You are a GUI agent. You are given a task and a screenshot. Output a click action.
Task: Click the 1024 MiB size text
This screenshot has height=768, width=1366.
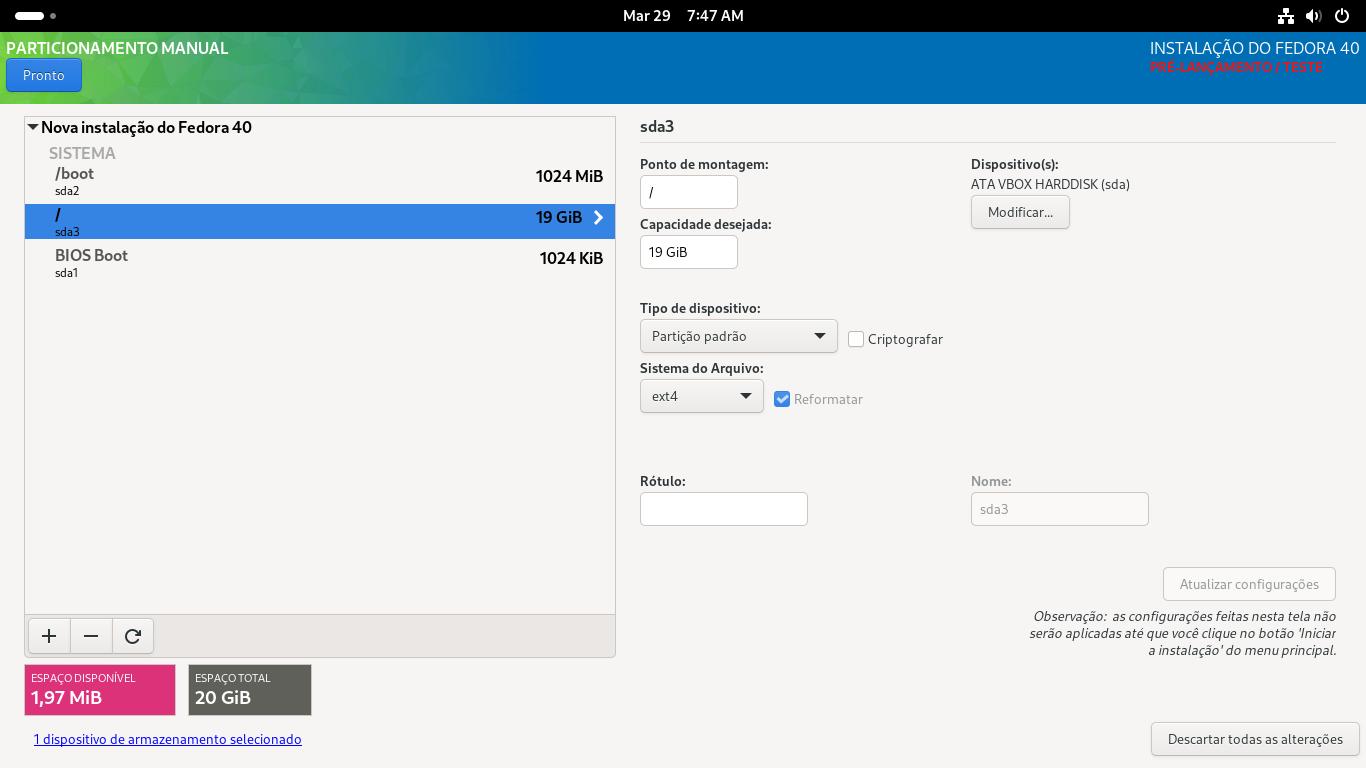point(569,176)
